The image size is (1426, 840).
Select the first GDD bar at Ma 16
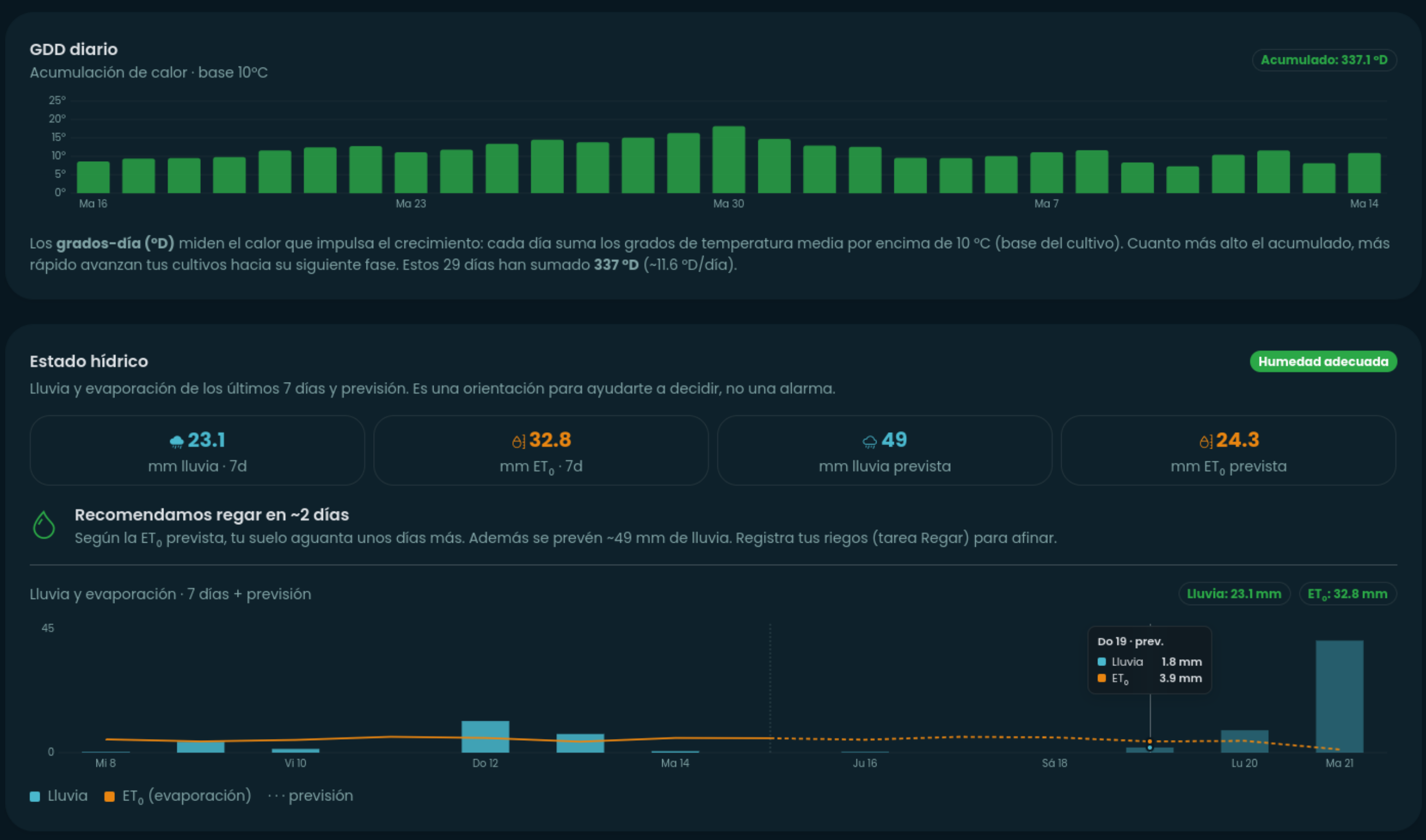click(93, 177)
